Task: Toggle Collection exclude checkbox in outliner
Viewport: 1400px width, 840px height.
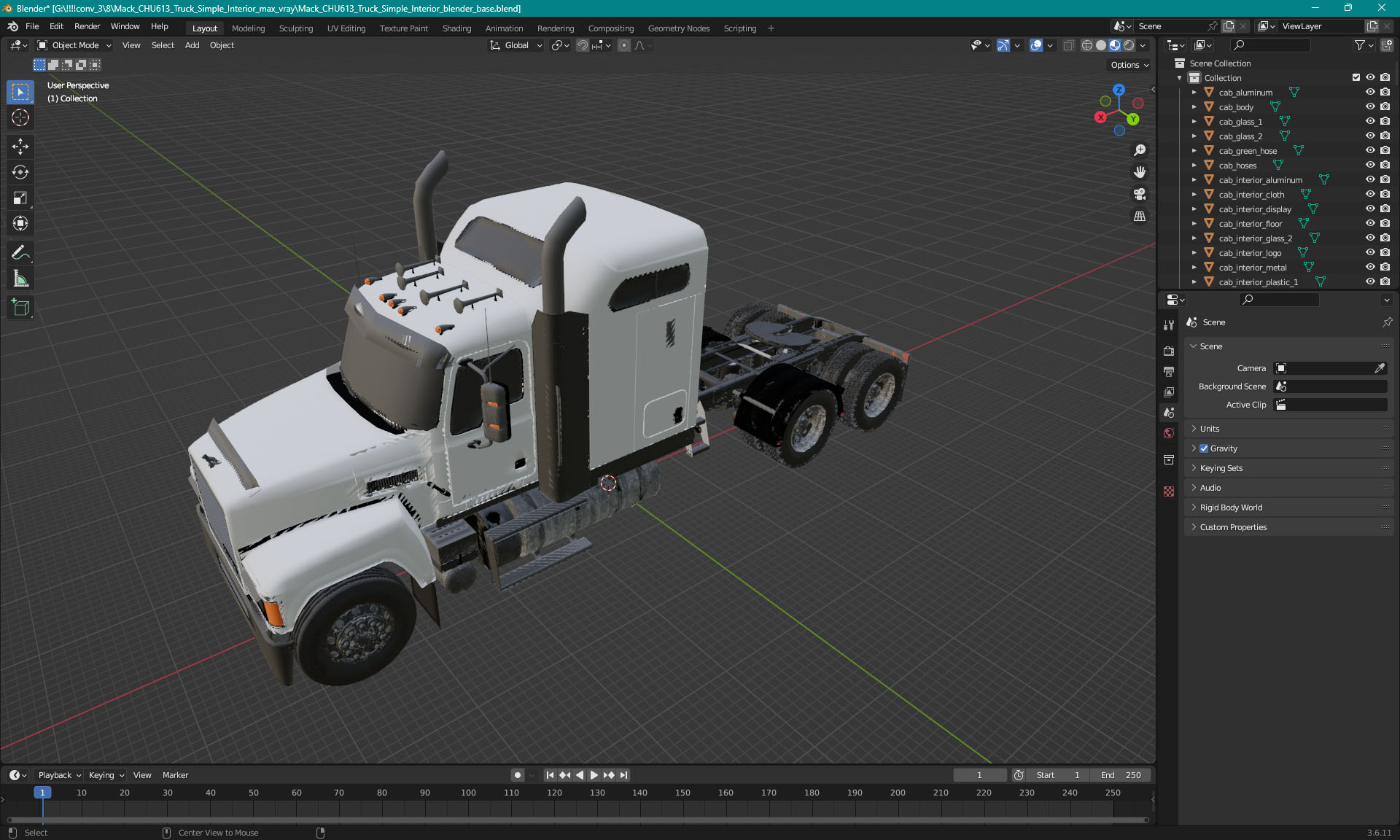Action: (x=1356, y=77)
